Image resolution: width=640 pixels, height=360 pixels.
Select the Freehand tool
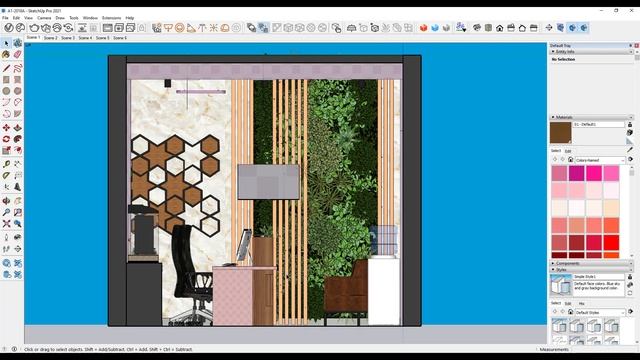point(18,68)
